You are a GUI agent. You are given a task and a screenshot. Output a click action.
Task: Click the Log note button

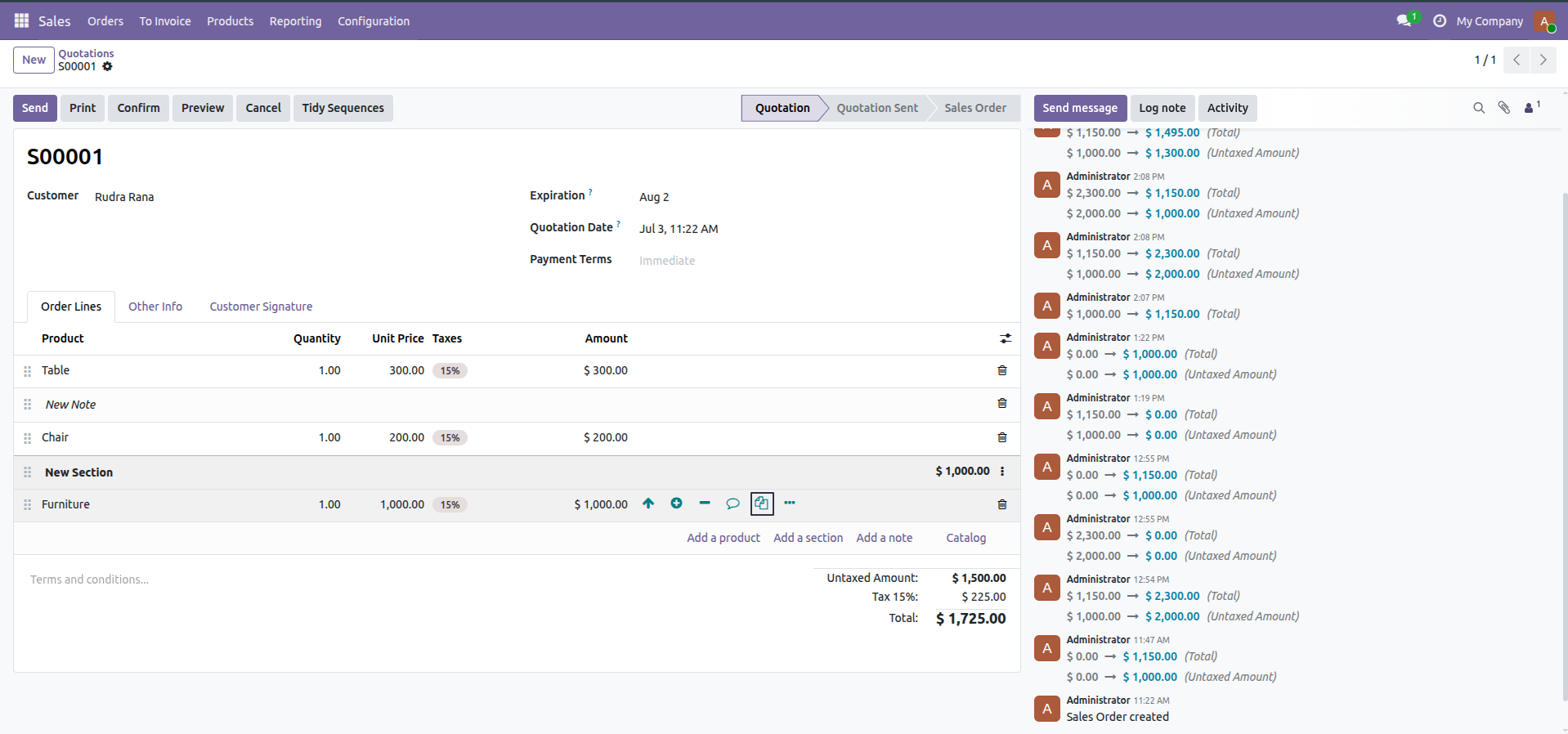(1162, 108)
